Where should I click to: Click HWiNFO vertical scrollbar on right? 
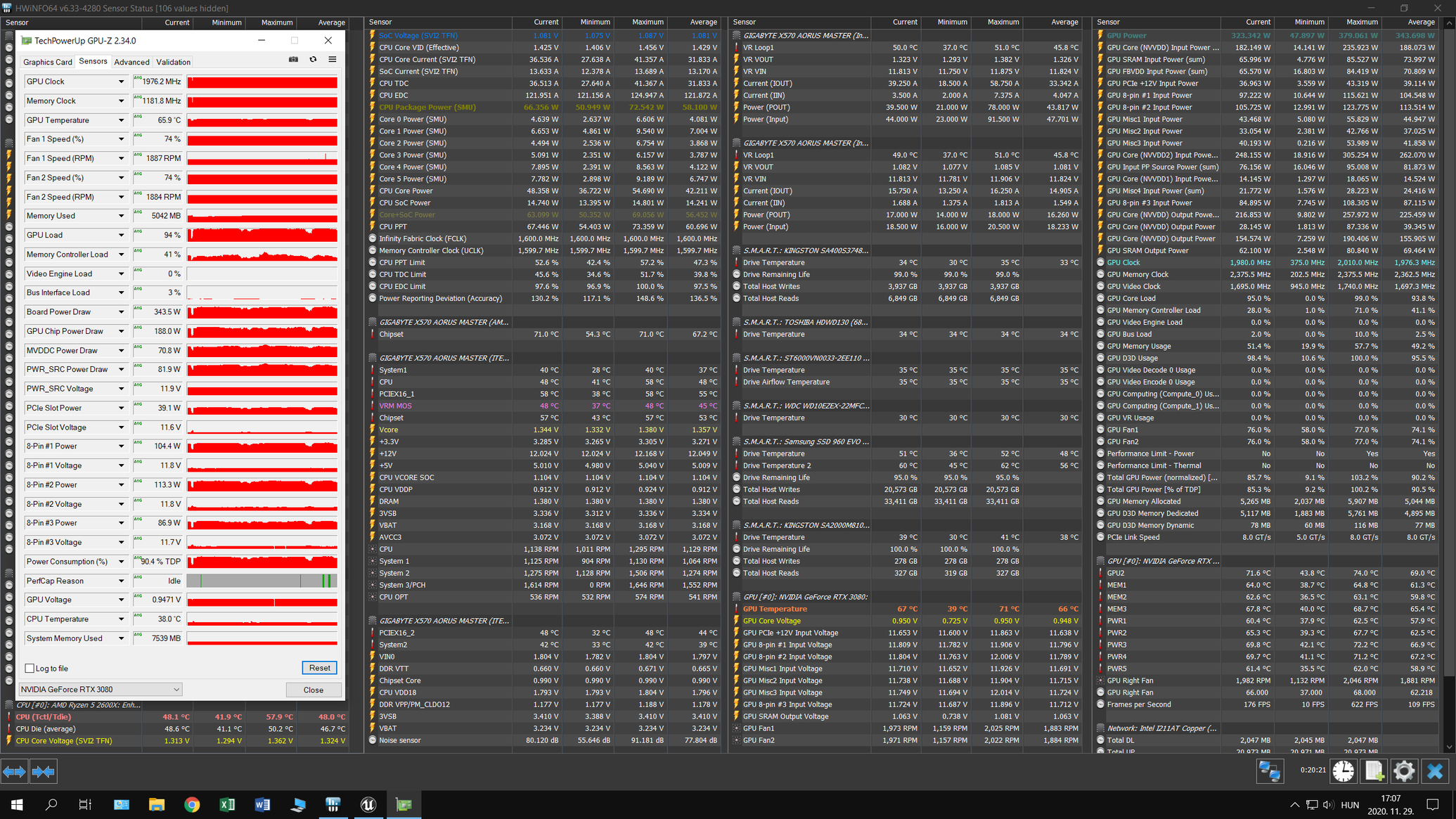point(1449,385)
